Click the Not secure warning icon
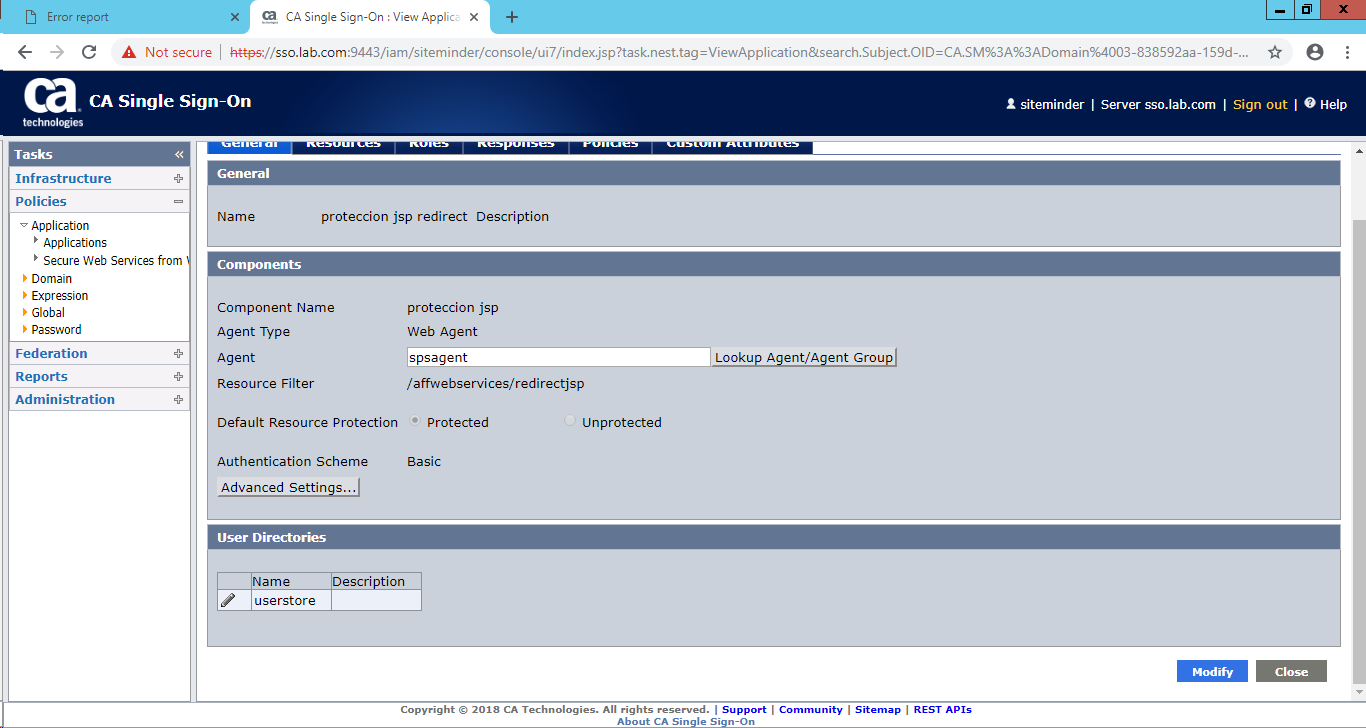The width and height of the screenshot is (1366, 728). click(x=130, y=52)
